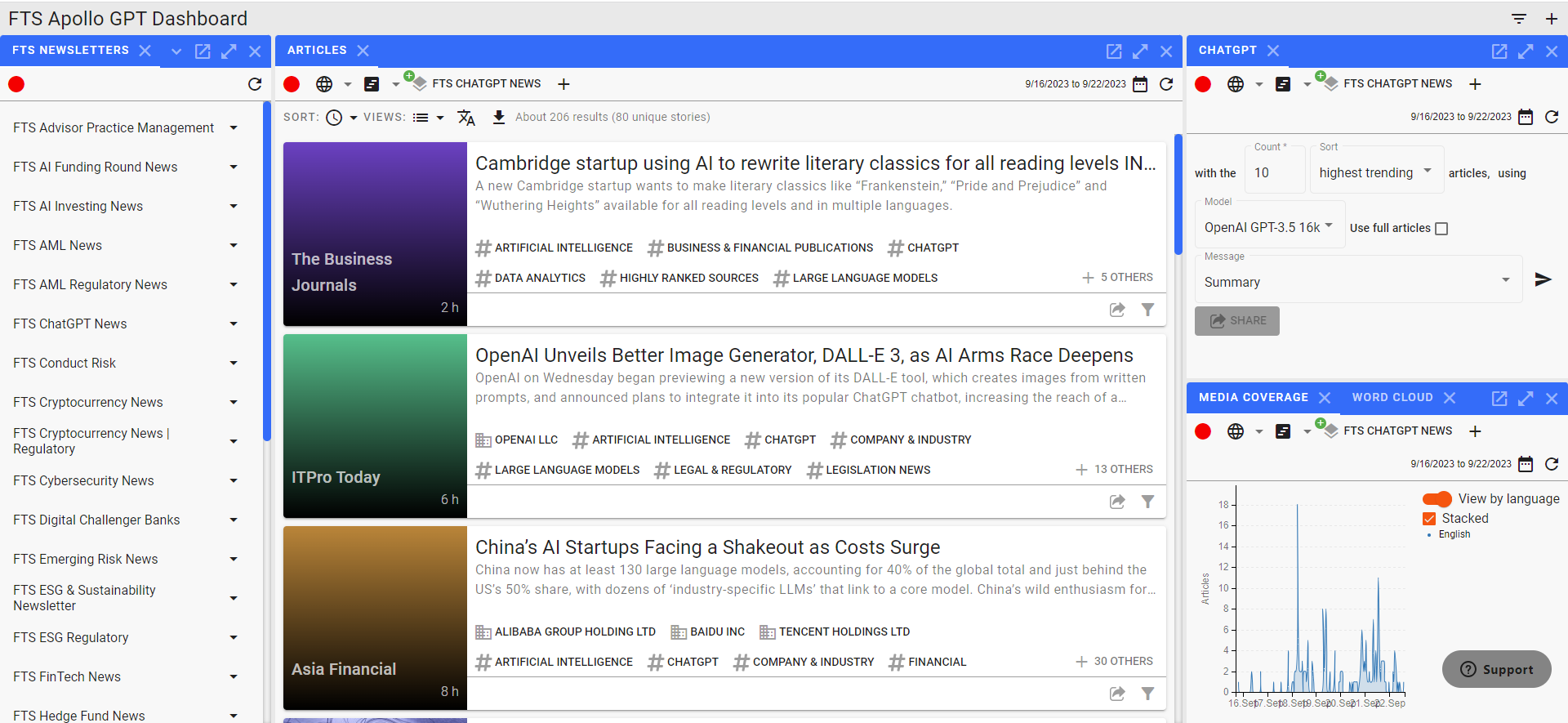
Task: Click the Newsletters list vertical scrollbar
Action: pos(266,270)
